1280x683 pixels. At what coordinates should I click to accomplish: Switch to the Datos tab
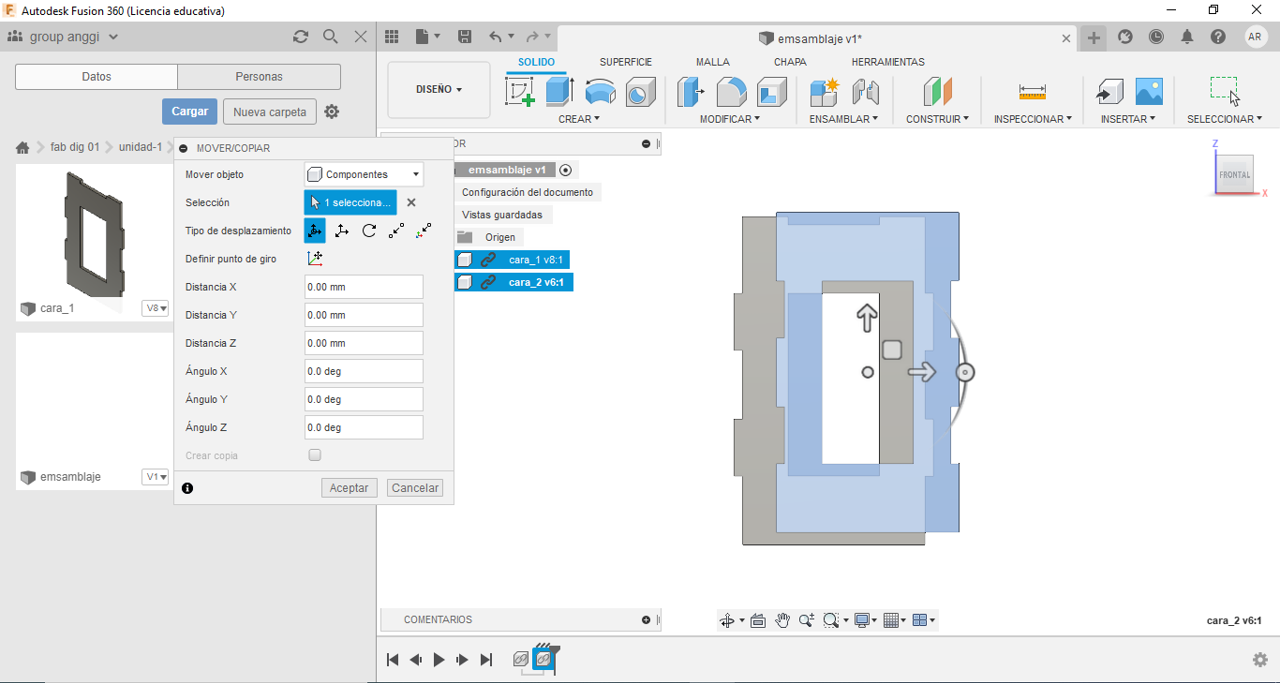97,77
